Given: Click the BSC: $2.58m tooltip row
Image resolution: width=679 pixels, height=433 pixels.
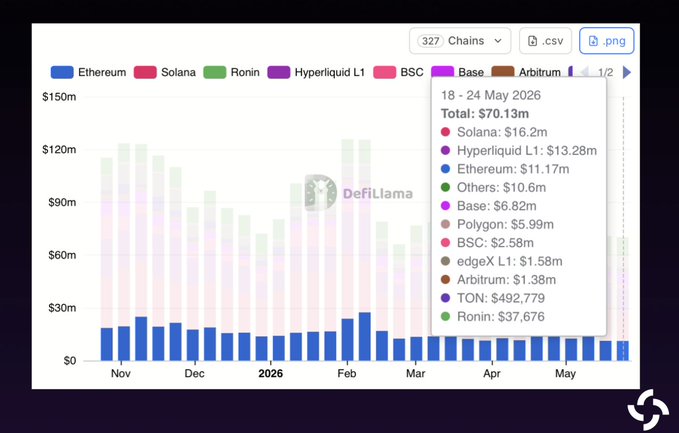Looking at the screenshot, I should (487, 242).
